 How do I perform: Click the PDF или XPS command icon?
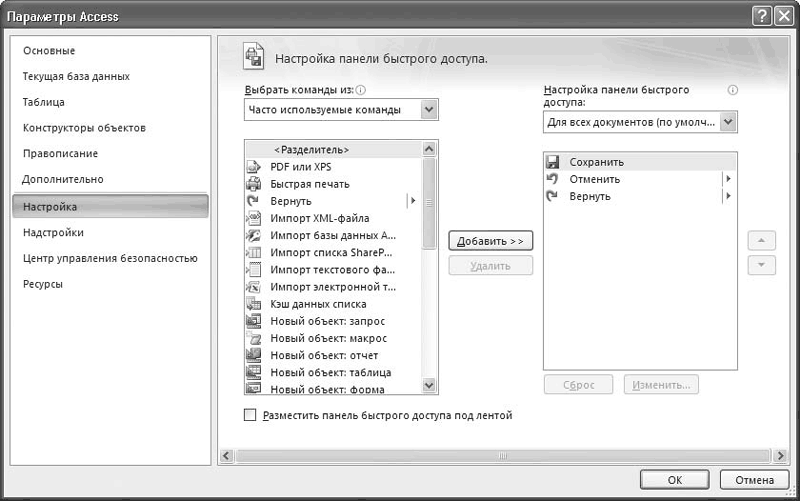point(253,167)
